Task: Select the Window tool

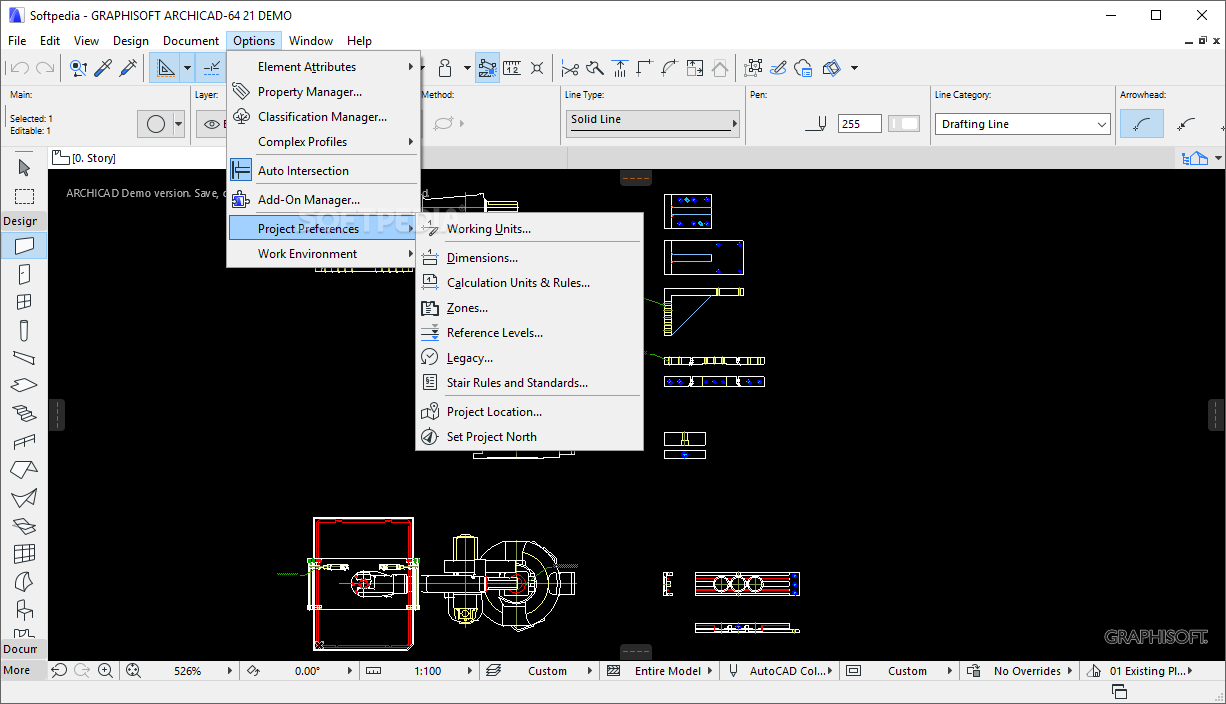Action: (x=24, y=301)
